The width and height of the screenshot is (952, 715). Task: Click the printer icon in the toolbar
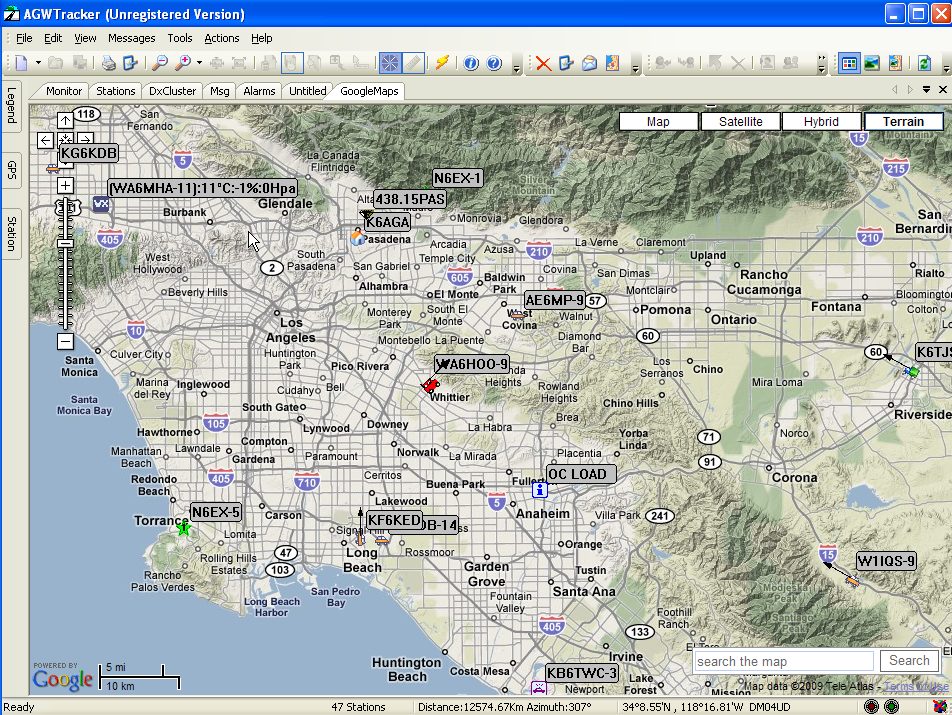tap(108, 63)
